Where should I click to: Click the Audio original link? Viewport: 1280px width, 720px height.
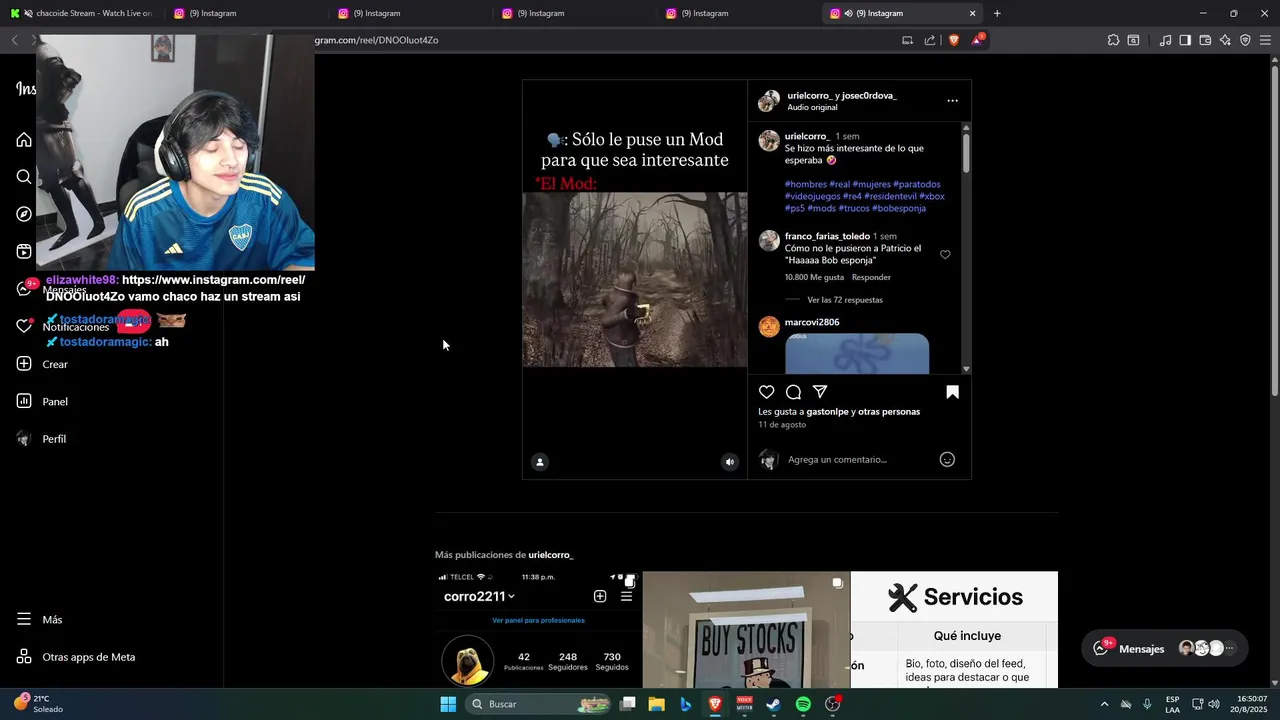812,107
